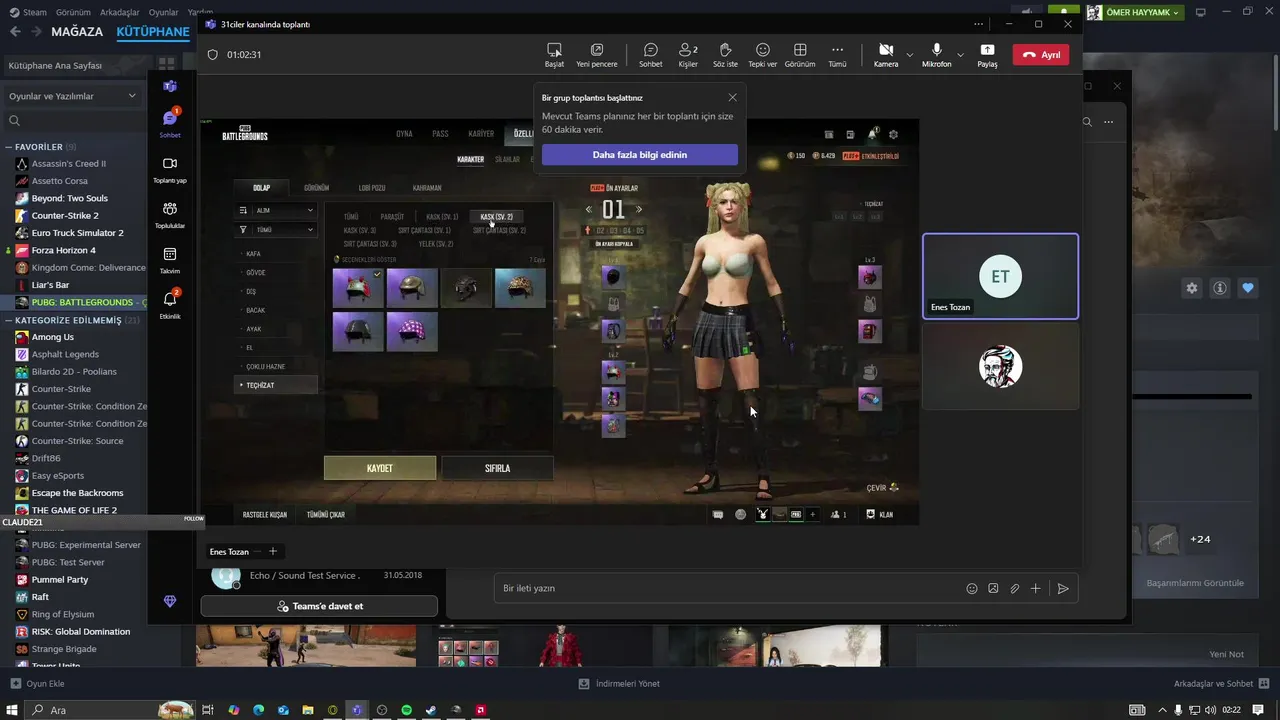
Task: Expand the Kamera options arrow
Action: click(x=909, y=55)
